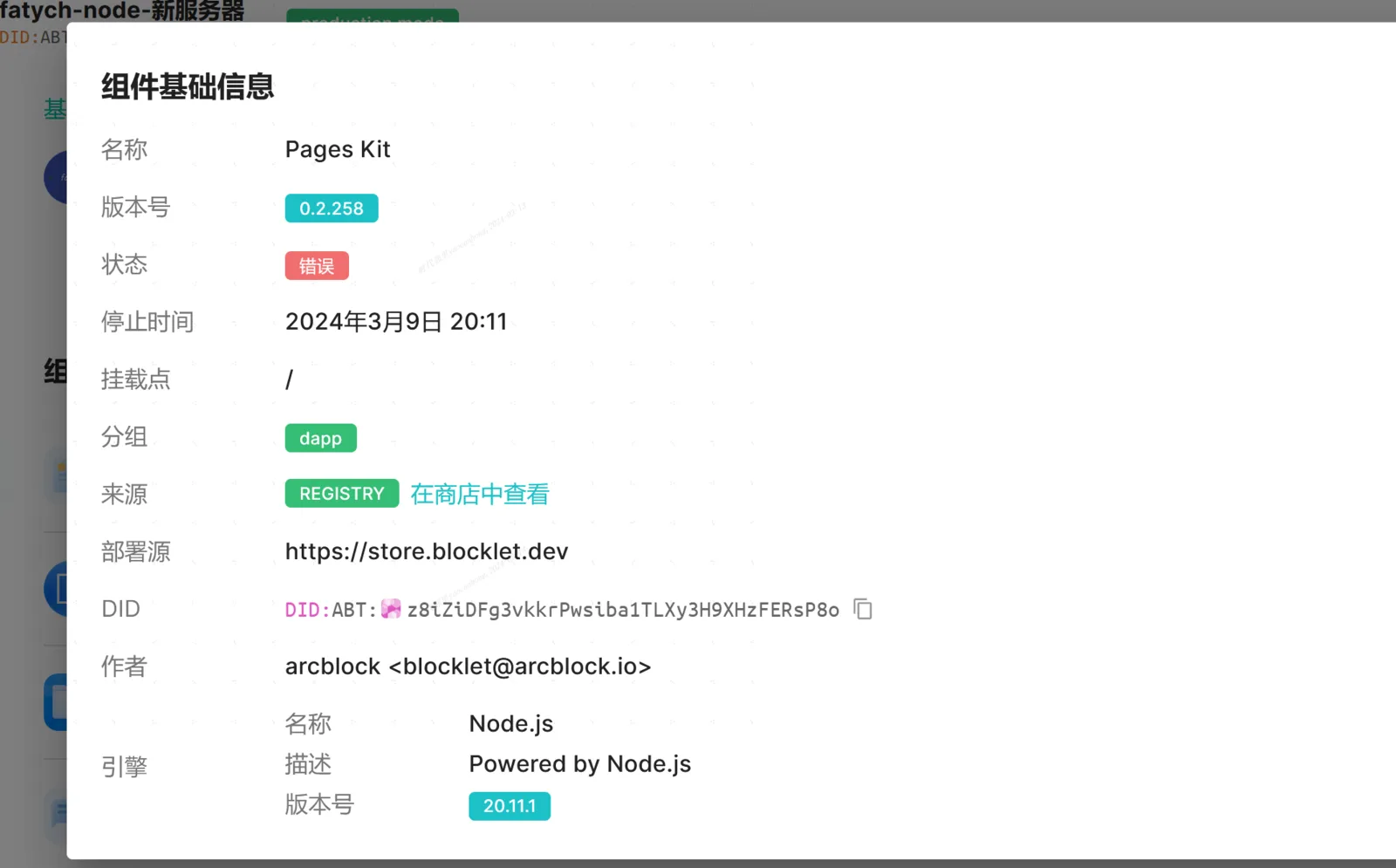The height and width of the screenshot is (868, 1396).
Task: Click the 组件基础信息 dialog heading
Action: pos(188,86)
